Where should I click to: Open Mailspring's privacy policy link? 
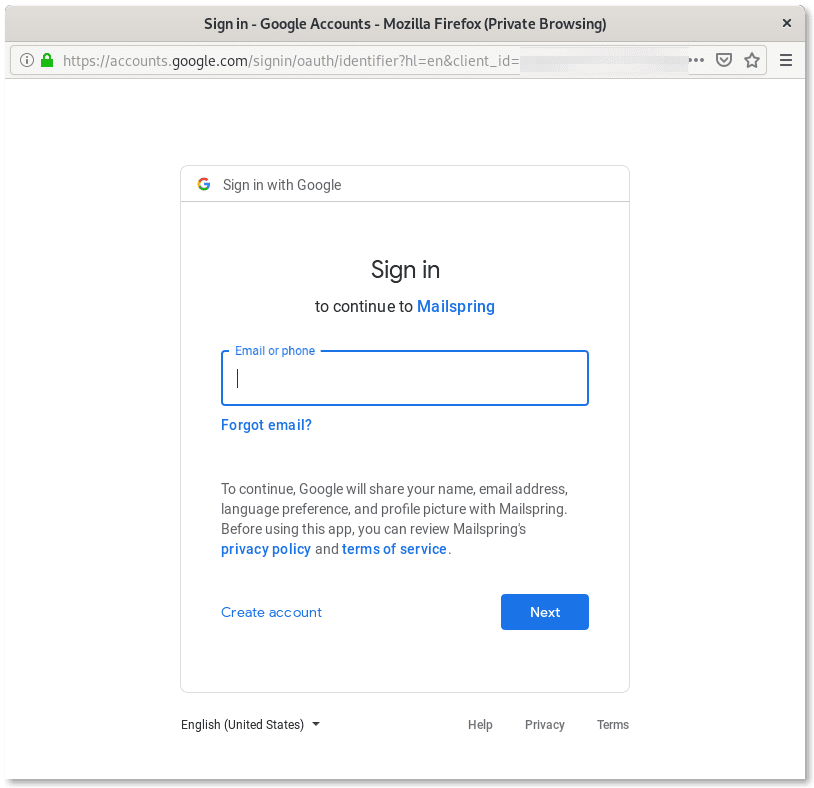pos(266,549)
